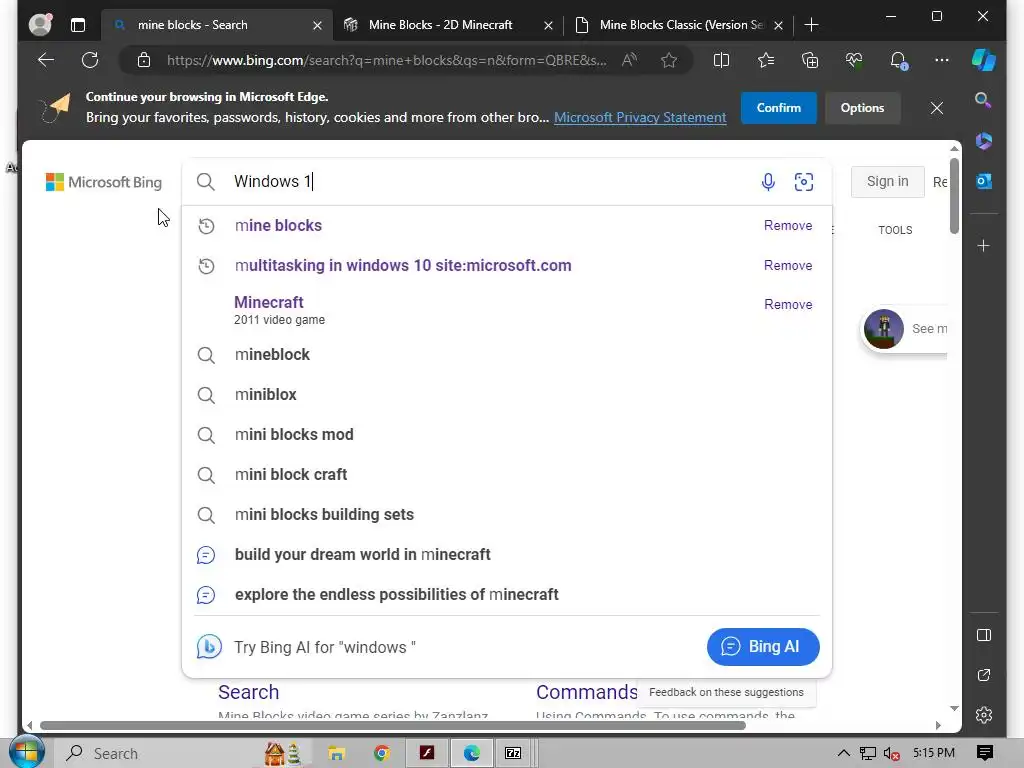The height and width of the screenshot is (768, 1024).
Task: Open the Copilot sidebar icon
Action: coord(984,60)
